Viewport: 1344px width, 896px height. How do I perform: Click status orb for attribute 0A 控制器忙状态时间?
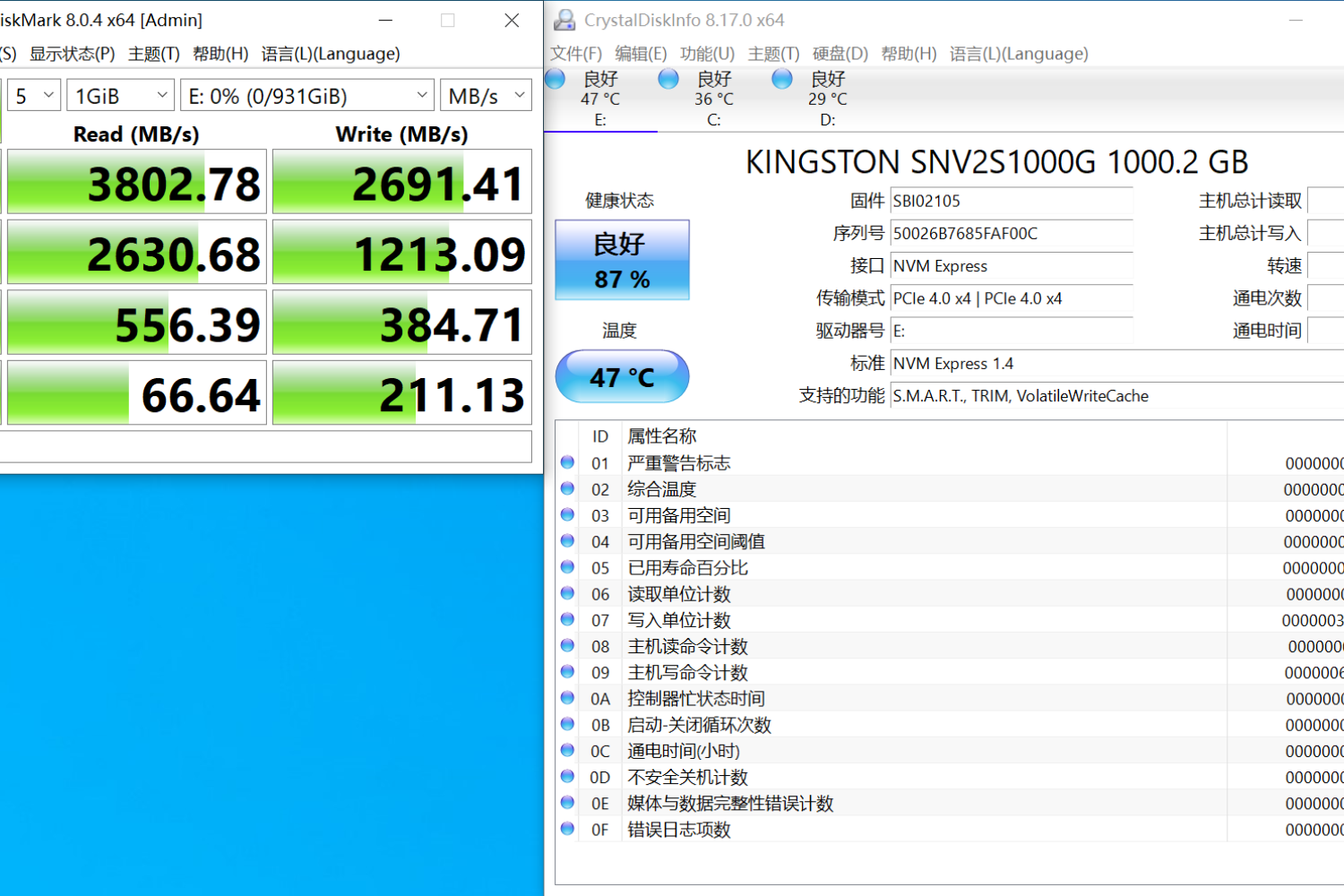pyautogui.click(x=567, y=697)
